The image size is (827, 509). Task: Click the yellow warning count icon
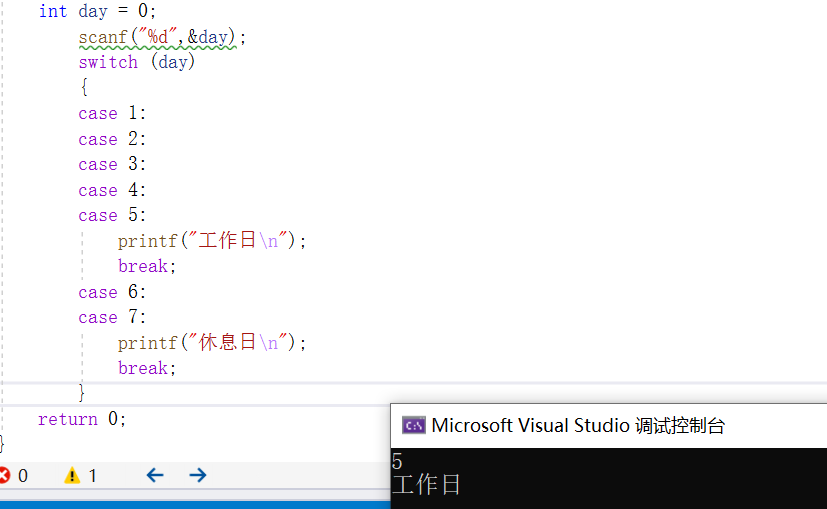pyautogui.click(x=72, y=476)
